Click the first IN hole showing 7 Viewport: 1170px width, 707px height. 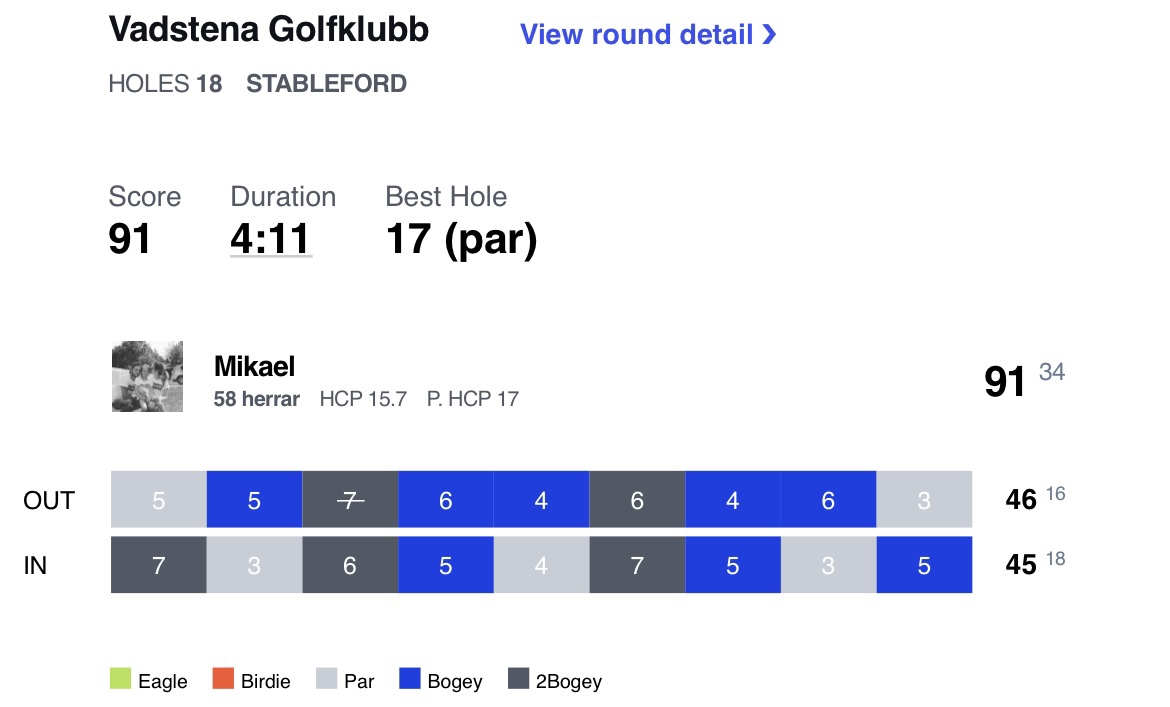159,565
